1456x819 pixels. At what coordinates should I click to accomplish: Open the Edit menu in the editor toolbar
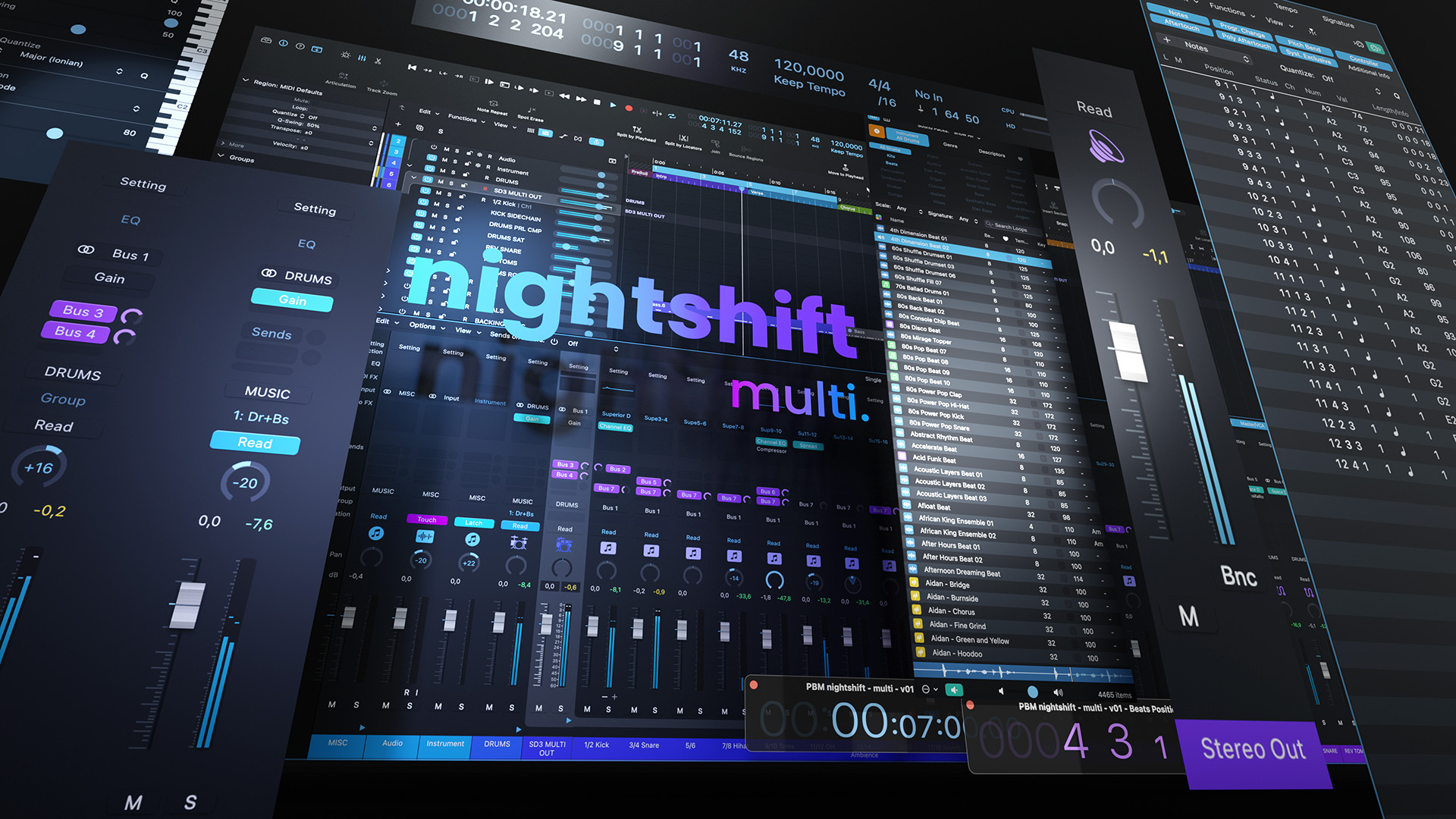click(x=427, y=112)
